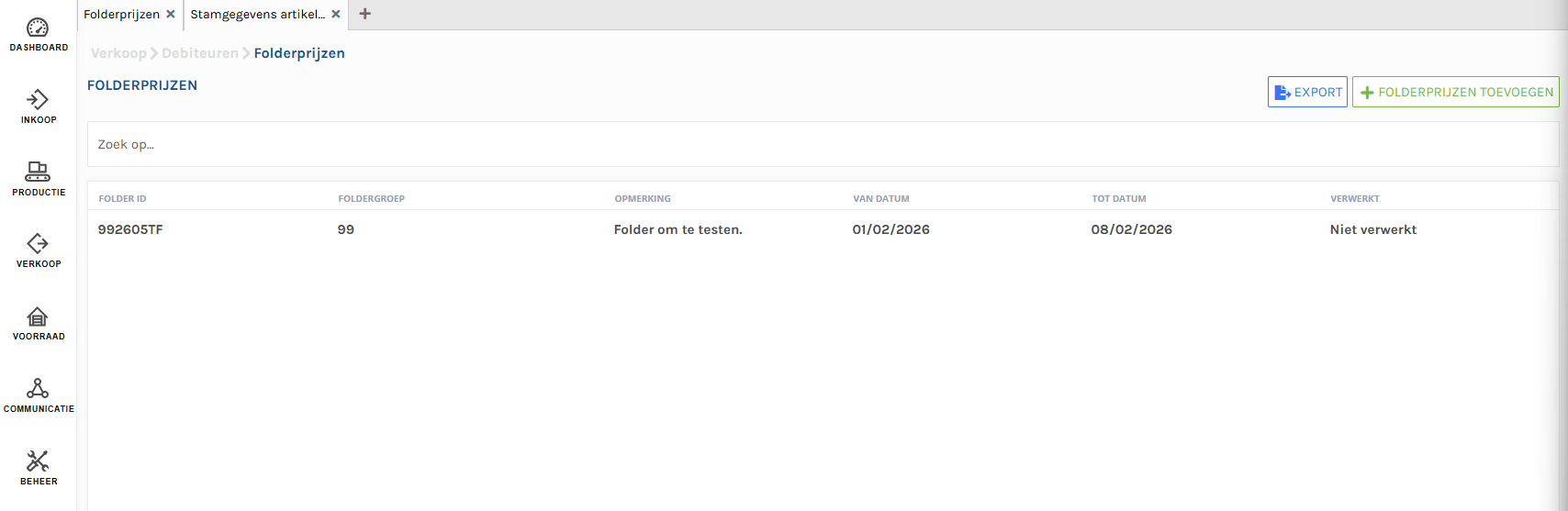Open the Beheer tools icon
This screenshot has width=1568, height=511.
(38, 461)
